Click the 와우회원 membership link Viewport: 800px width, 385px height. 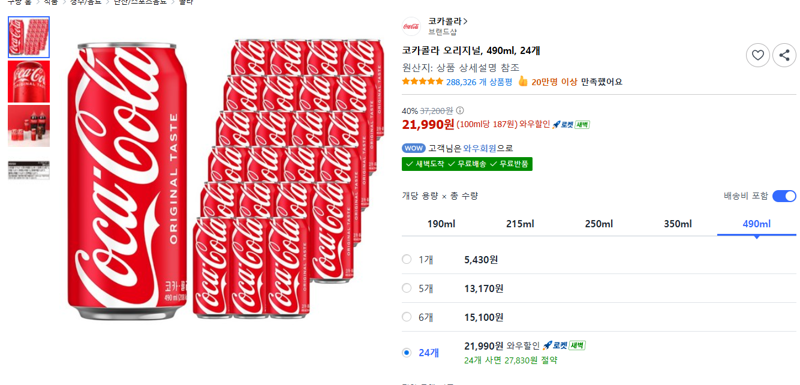(x=480, y=148)
